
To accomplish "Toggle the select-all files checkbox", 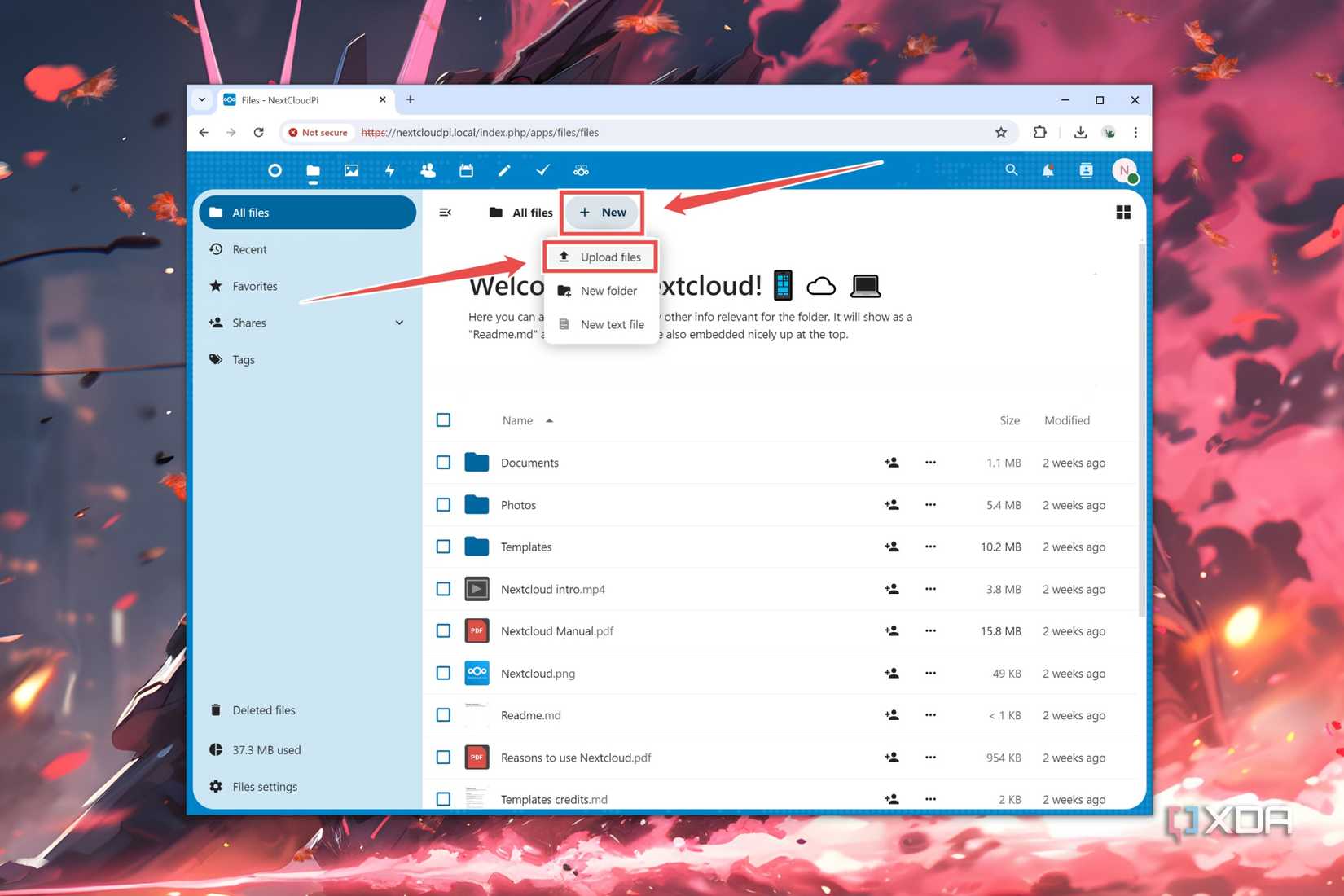I will coord(443,420).
